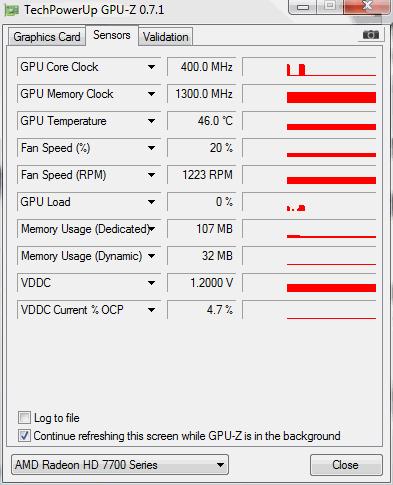Expand the VDDC sensor dropdown
This screenshot has width=393, height=485.
click(x=151, y=283)
